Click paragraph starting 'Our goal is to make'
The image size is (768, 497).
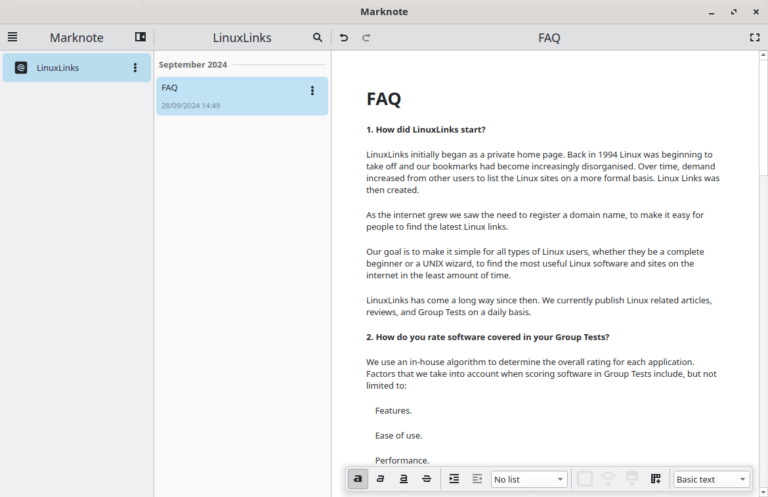click(535, 263)
